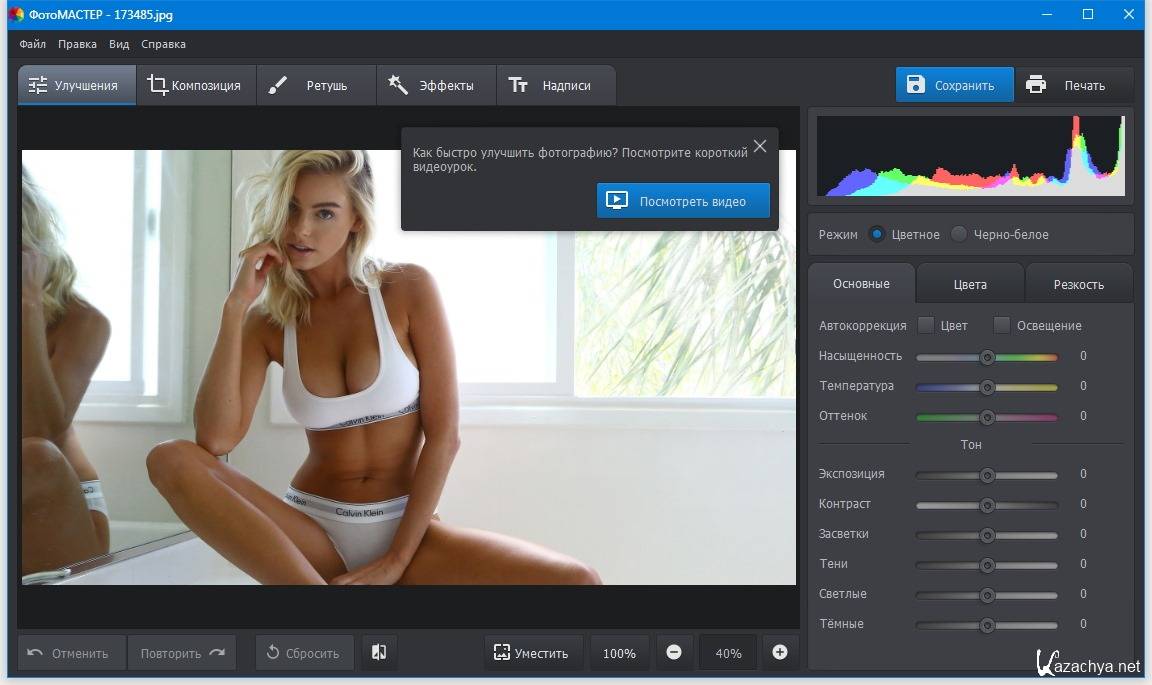Click the Уместить fit-to-screen button

(x=533, y=653)
